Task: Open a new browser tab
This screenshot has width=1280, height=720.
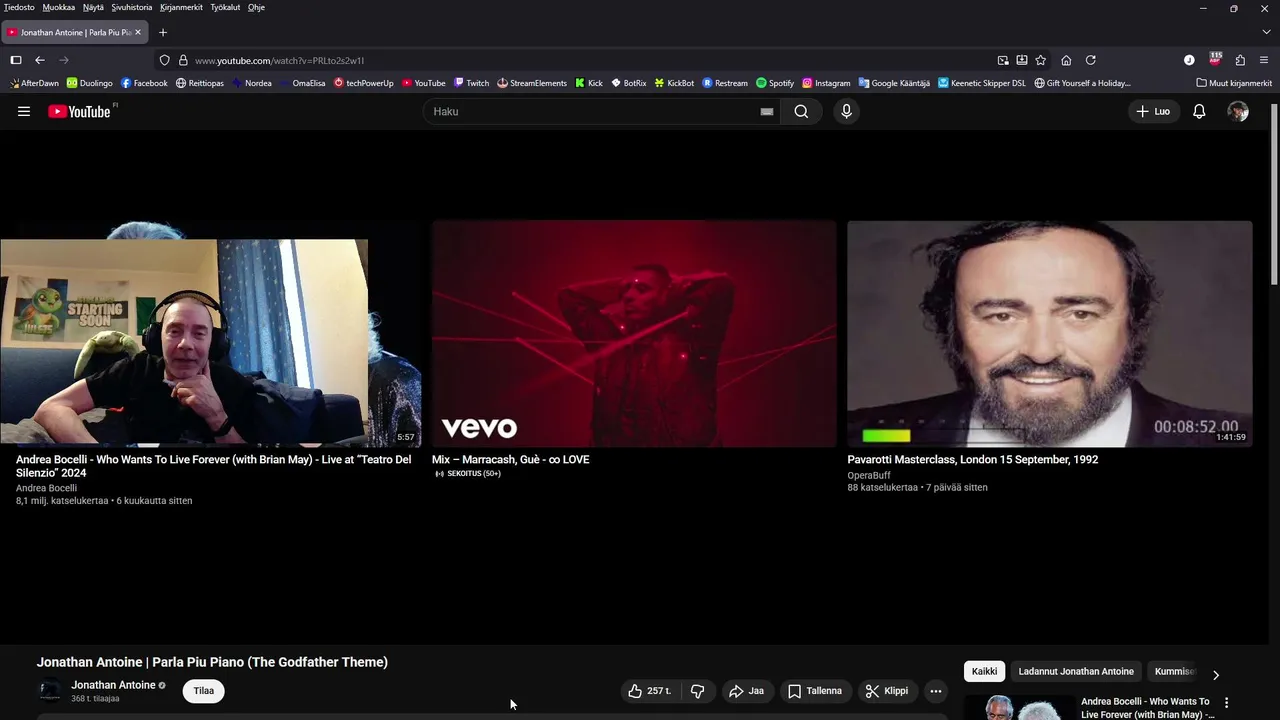Action: [x=163, y=32]
